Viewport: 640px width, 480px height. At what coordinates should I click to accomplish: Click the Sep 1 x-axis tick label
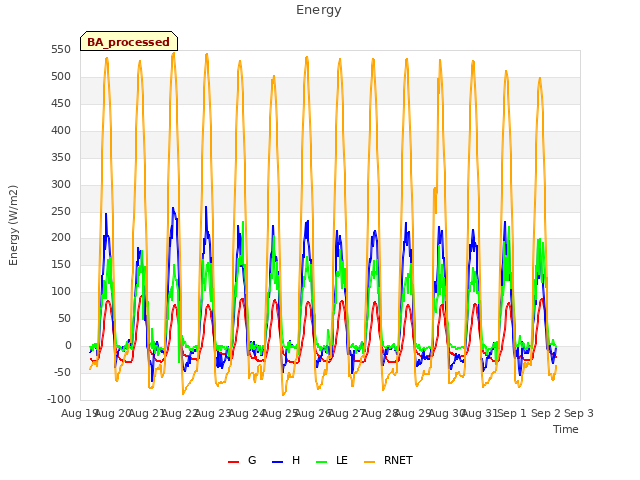click(x=512, y=413)
